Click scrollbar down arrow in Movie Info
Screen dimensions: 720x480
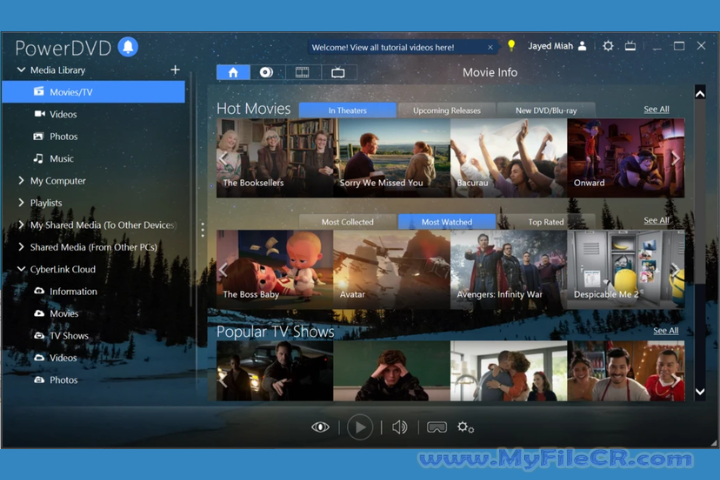click(x=700, y=392)
